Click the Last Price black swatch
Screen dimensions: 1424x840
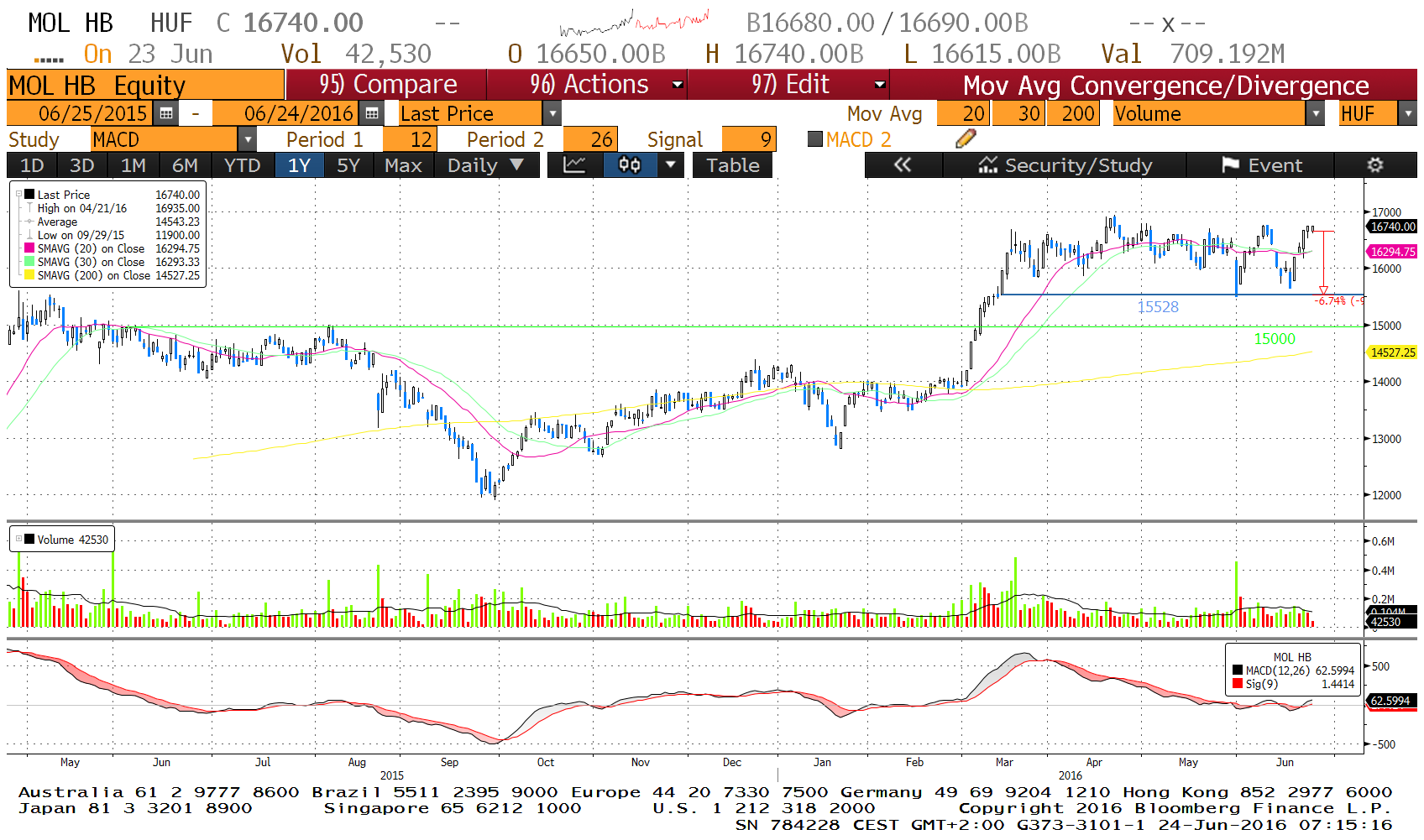[29, 195]
